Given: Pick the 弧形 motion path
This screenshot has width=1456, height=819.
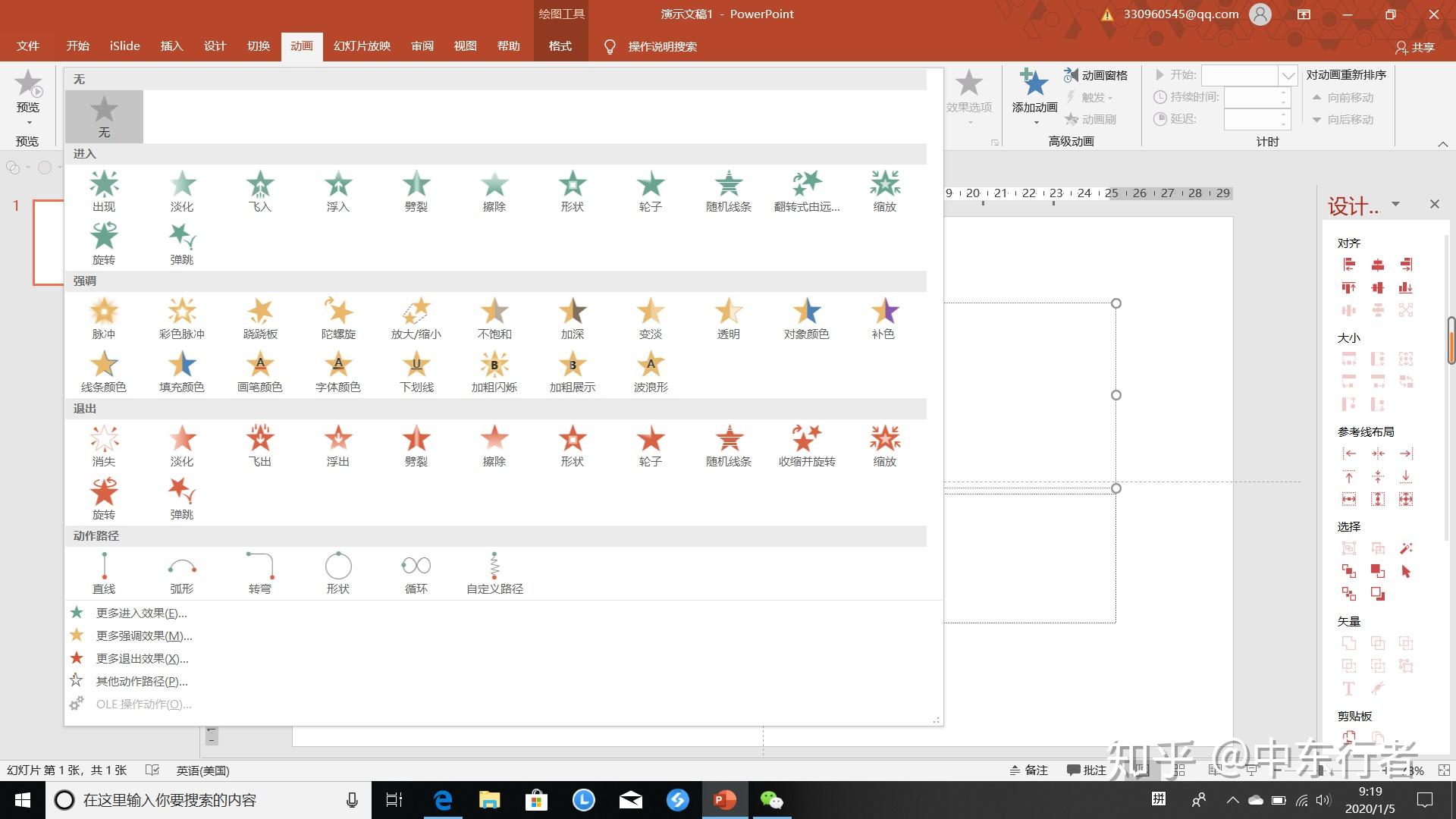Looking at the screenshot, I should [x=182, y=573].
